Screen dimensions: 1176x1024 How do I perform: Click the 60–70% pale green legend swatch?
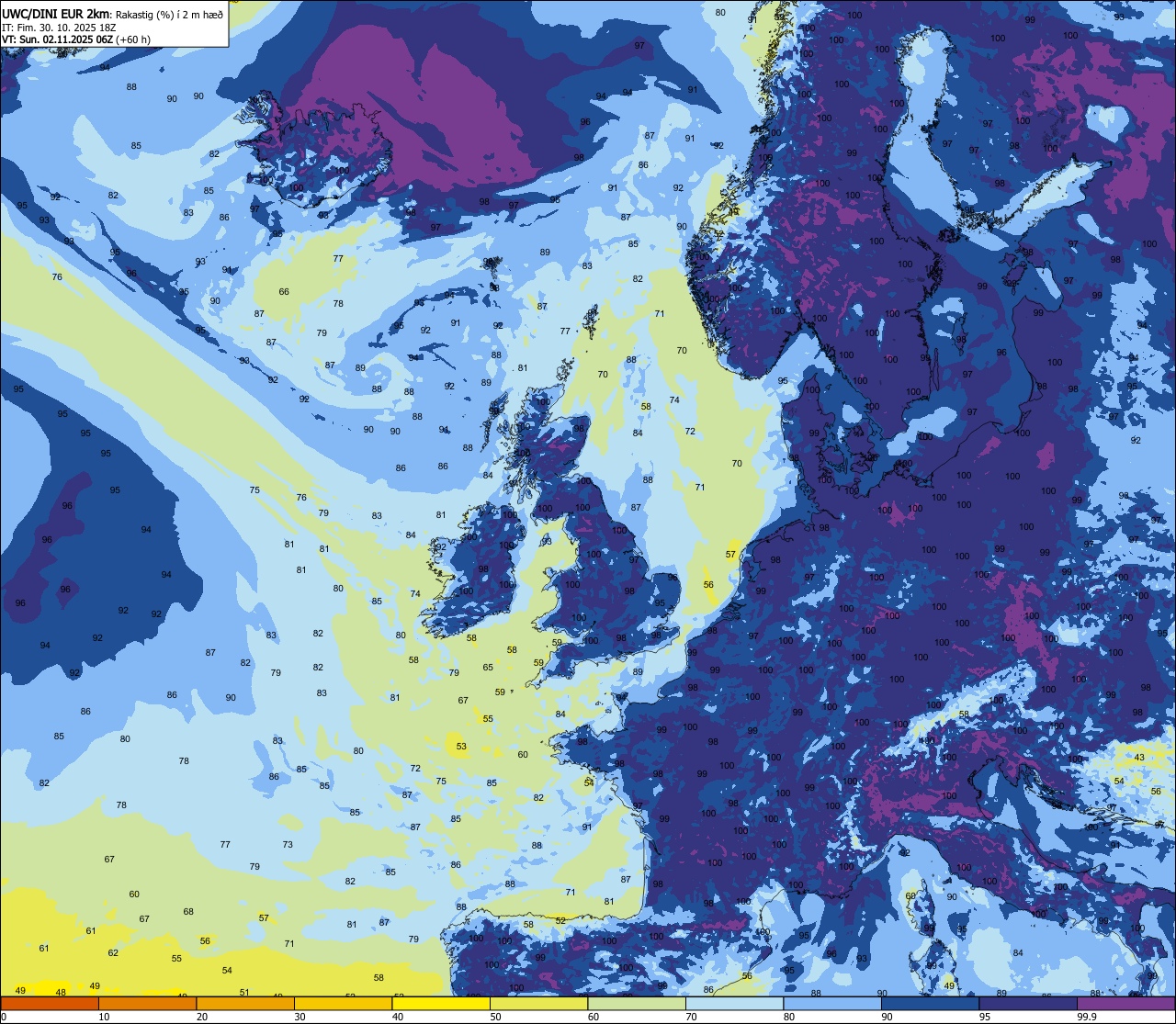point(637,1003)
